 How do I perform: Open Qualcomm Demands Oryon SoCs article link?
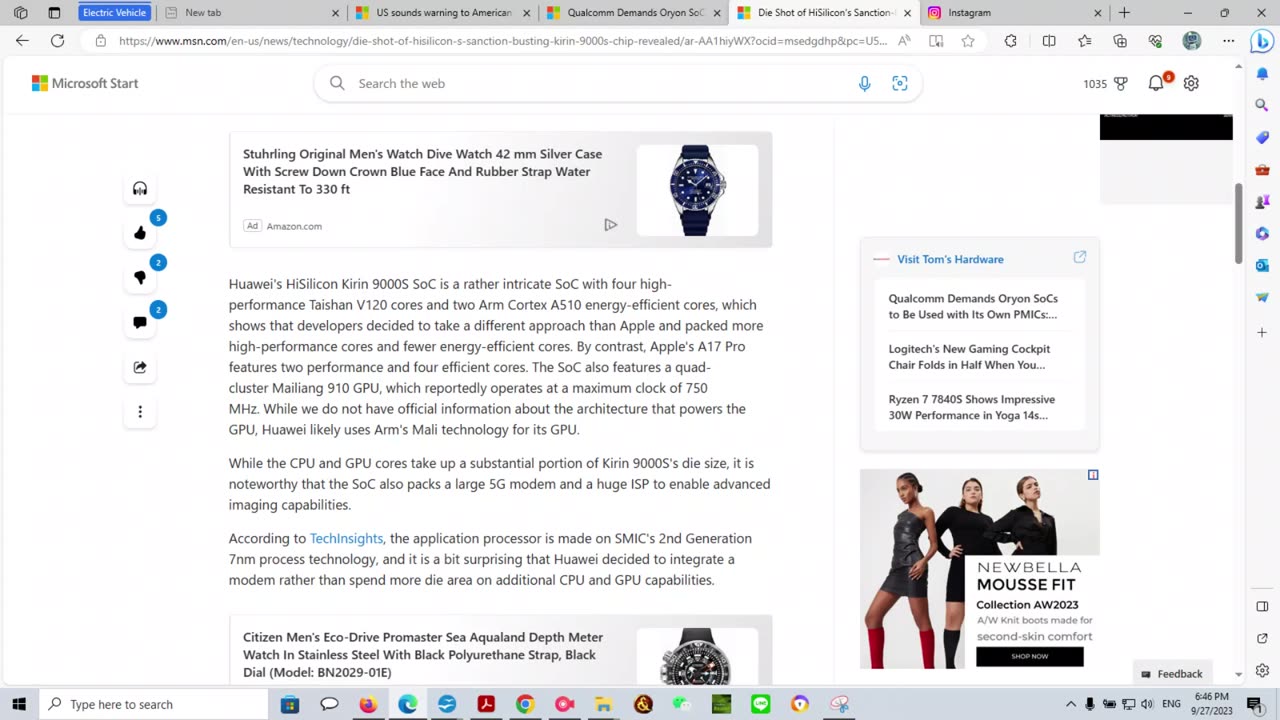pos(973,306)
